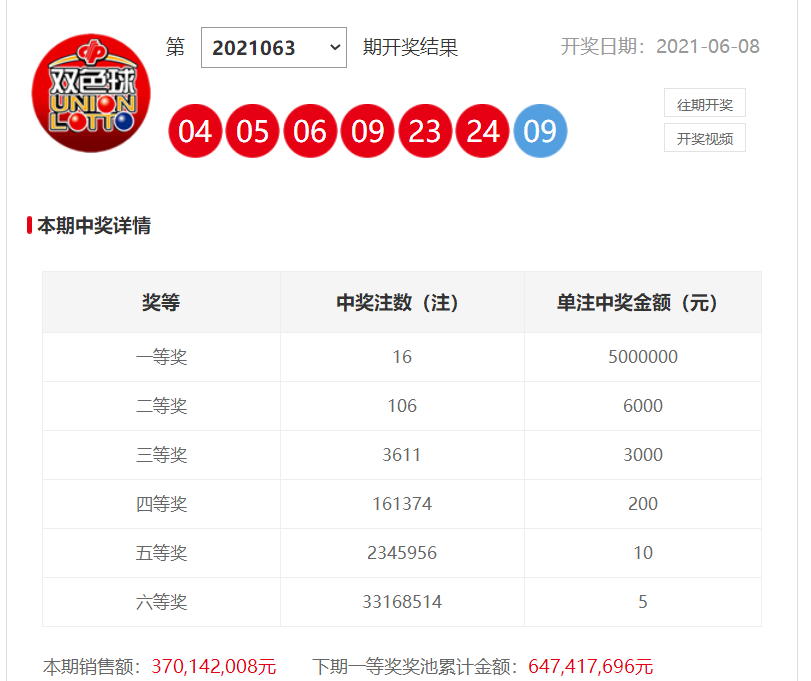Screen dimensions: 811x681
Task: Click the blue ball numbered 09
Action: (x=540, y=131)
